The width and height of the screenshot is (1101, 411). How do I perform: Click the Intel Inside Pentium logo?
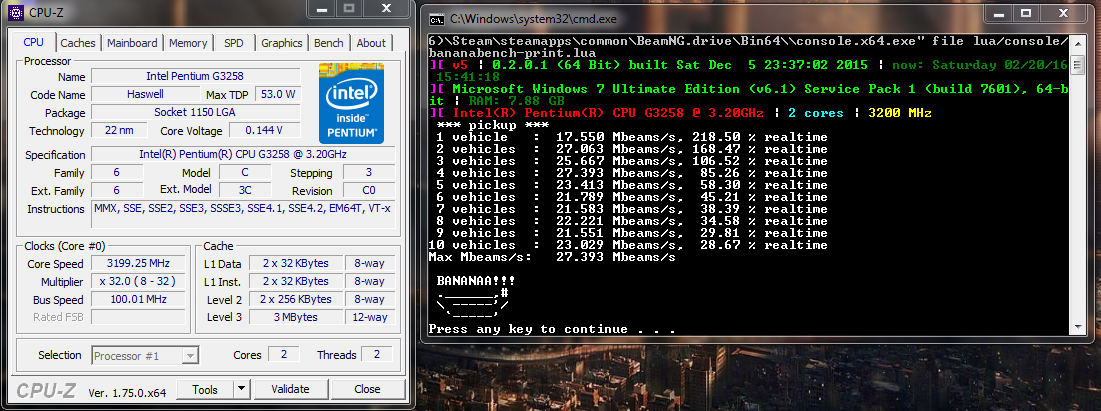click(351, 103)
